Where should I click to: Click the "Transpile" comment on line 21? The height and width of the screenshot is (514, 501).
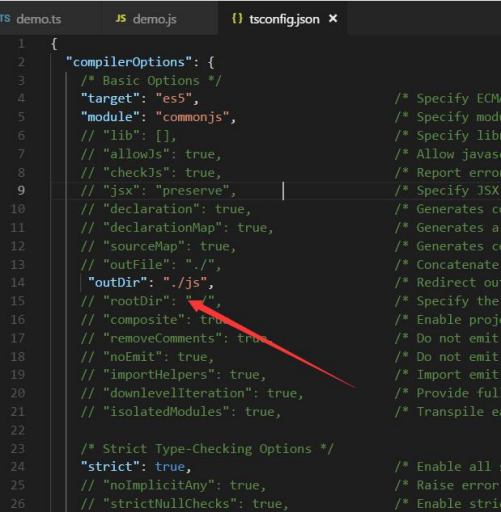[447, 412]
